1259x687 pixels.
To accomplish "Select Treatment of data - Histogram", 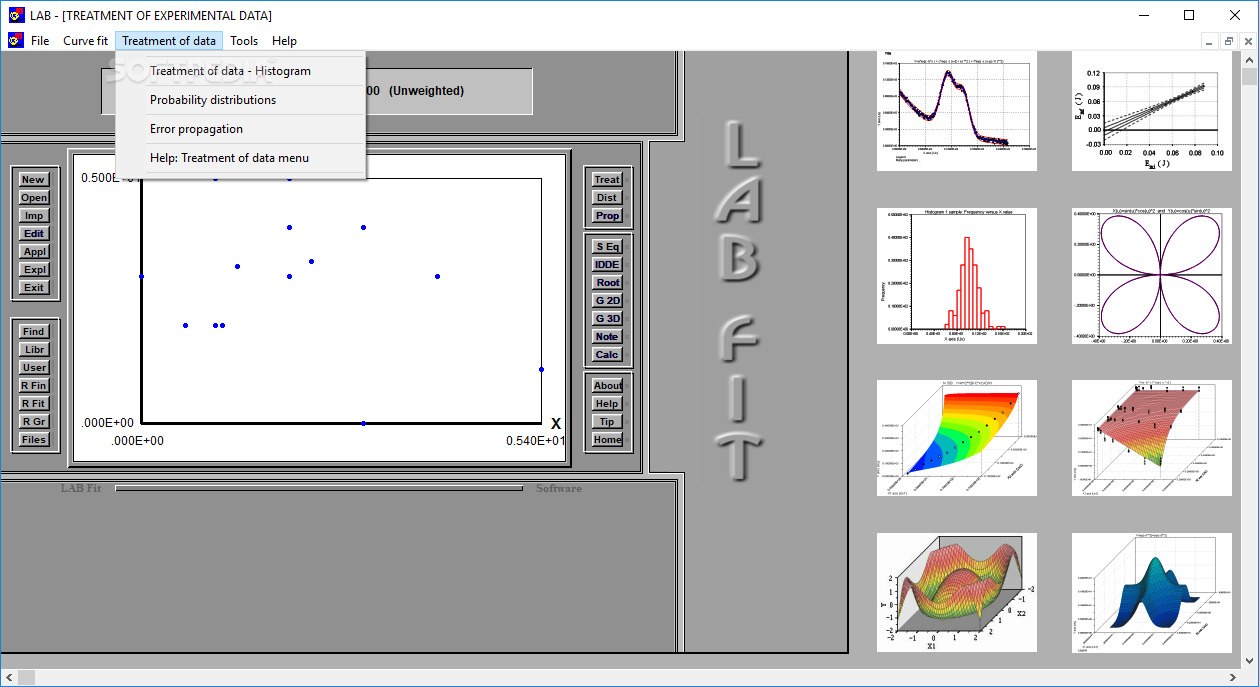I will pos(241,71).
